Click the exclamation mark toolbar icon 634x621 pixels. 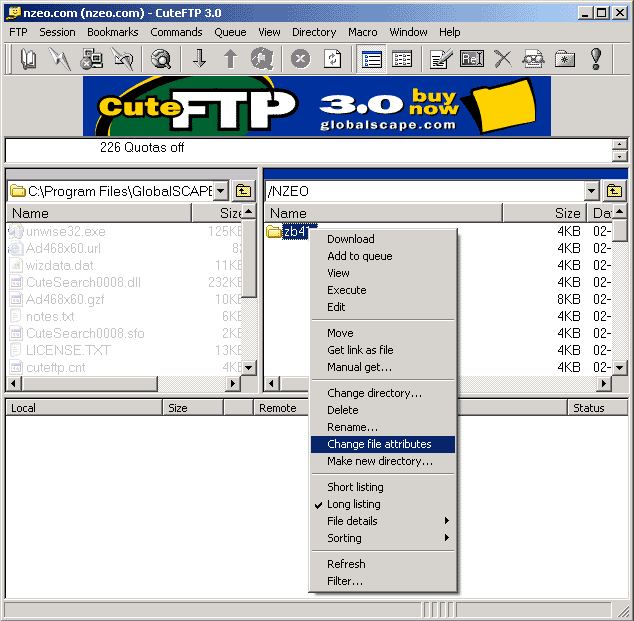click(597, 59)
